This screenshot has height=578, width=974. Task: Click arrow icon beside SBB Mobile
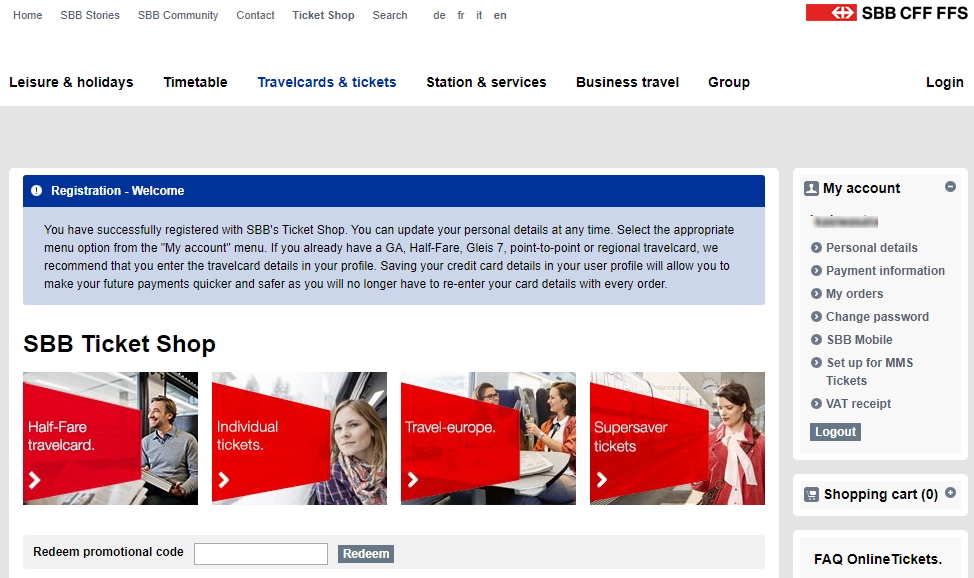[816, 339]
